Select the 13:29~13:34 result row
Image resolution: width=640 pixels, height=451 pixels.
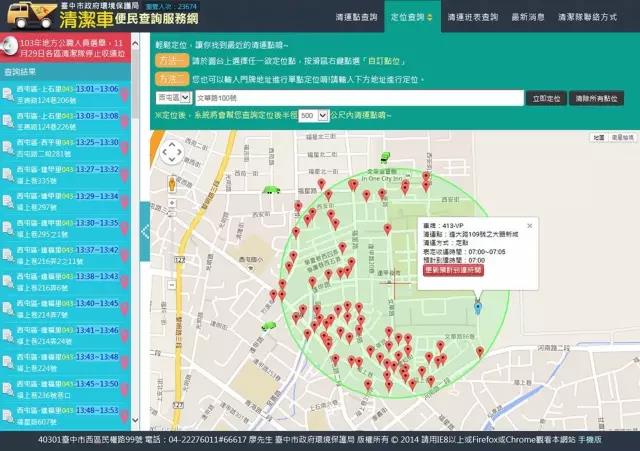coord(65,202)
